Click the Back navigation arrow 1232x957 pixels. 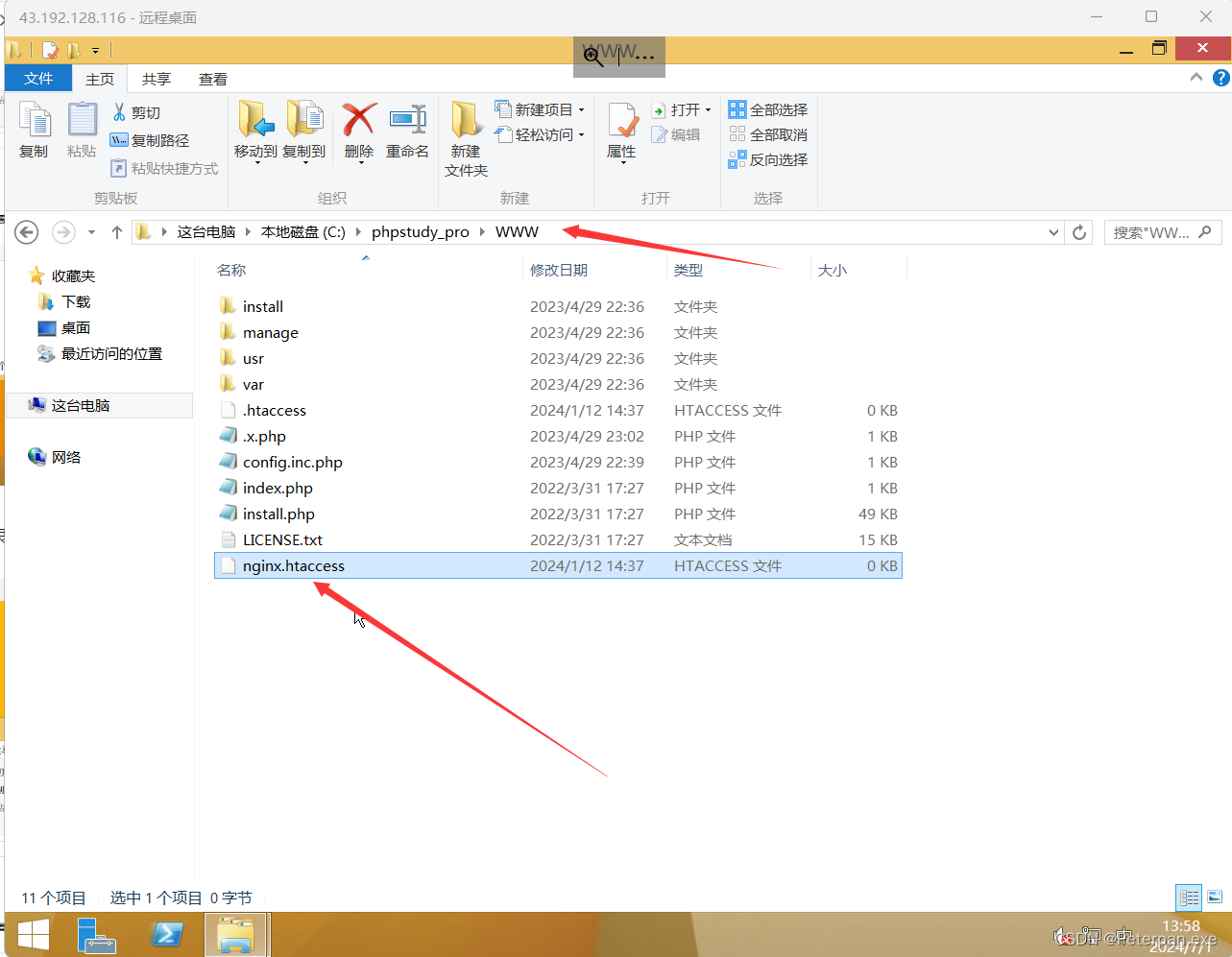pos(27,232)
